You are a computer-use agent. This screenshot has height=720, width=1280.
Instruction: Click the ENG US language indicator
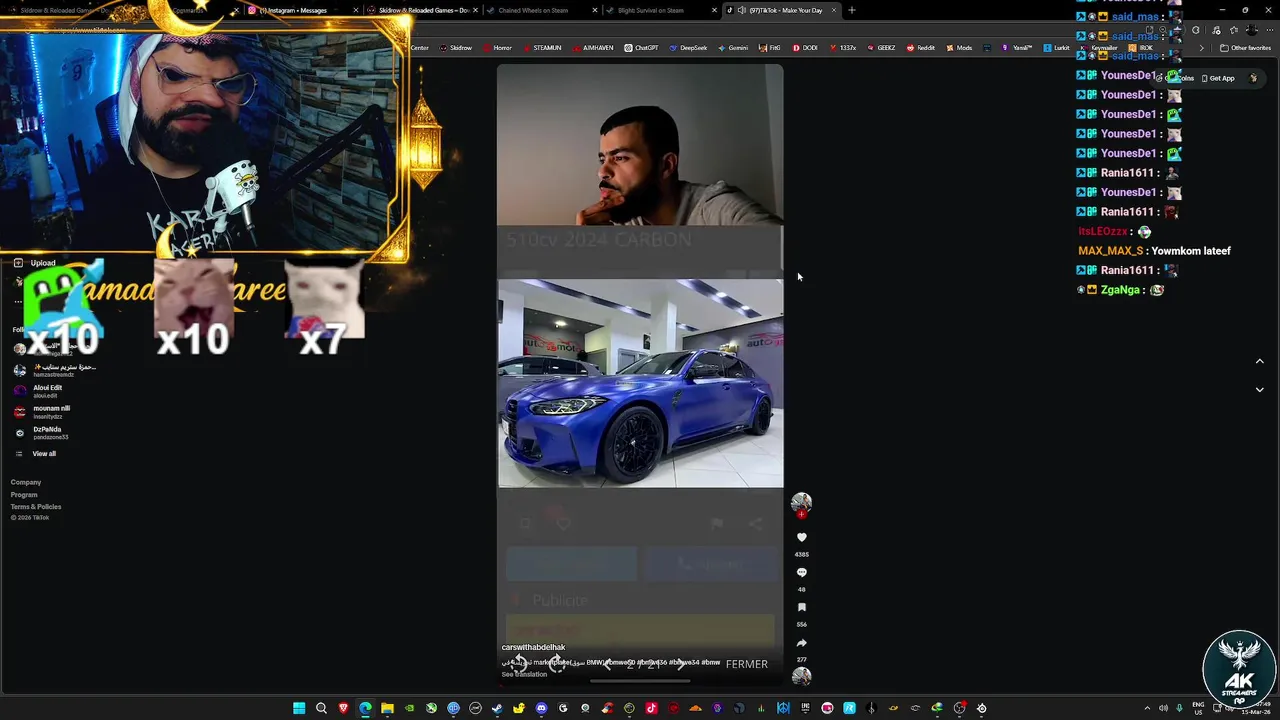pos(1198,708)
